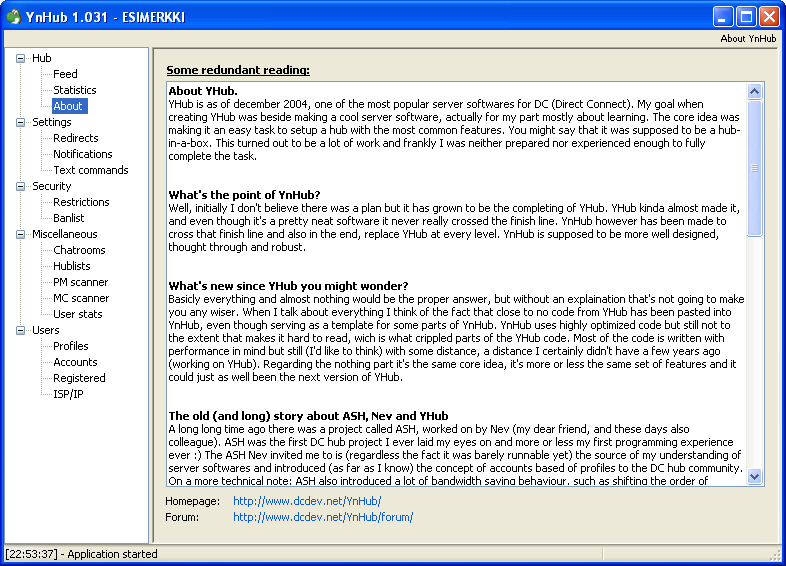Screen dimensions: 786x566
Task: Select the Security node label
Action: 52,186
